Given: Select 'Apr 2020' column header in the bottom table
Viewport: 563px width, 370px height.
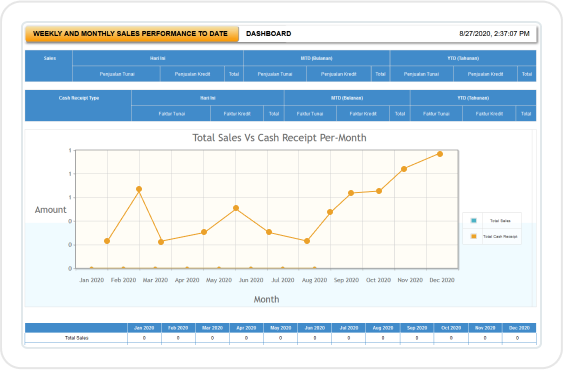Looking at the screenshot, I should [246, 328].
